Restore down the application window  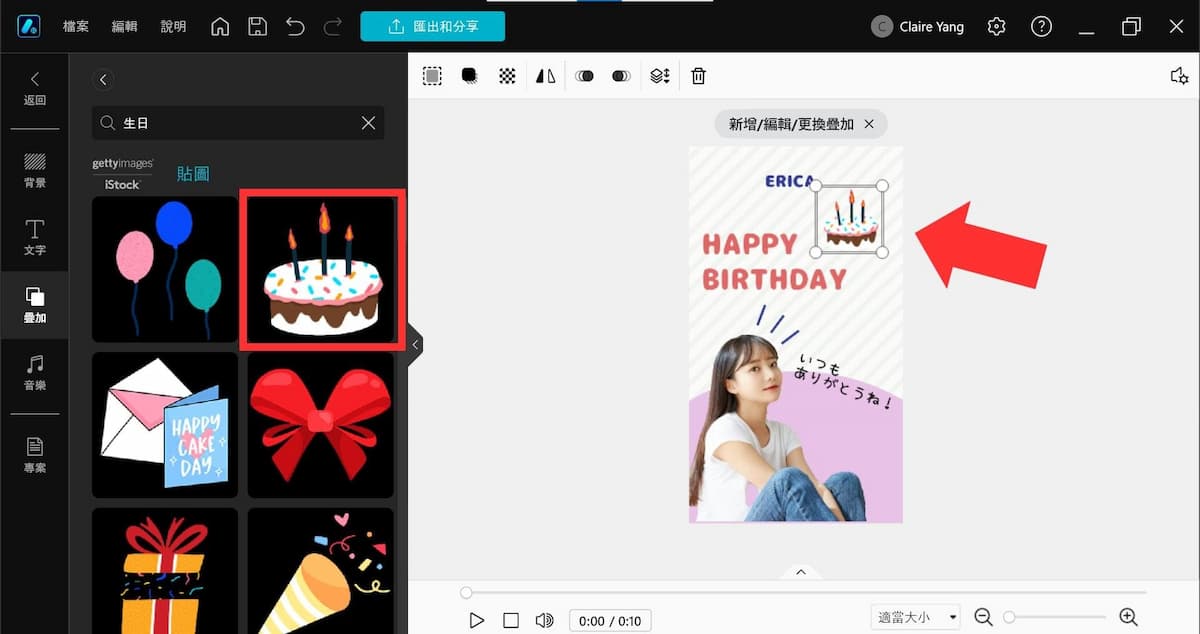point(1131,27)
